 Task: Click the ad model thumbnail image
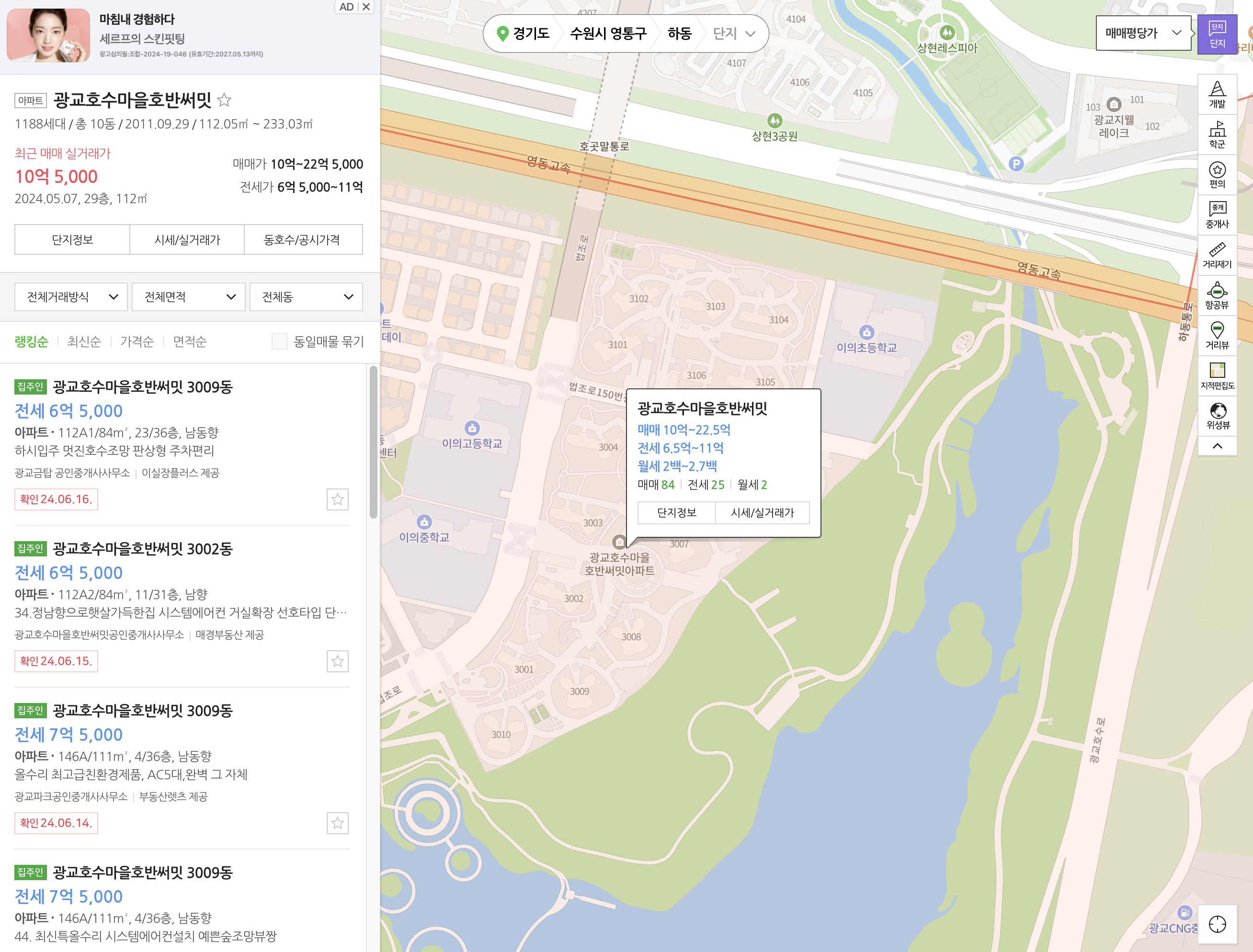[48, 35]
